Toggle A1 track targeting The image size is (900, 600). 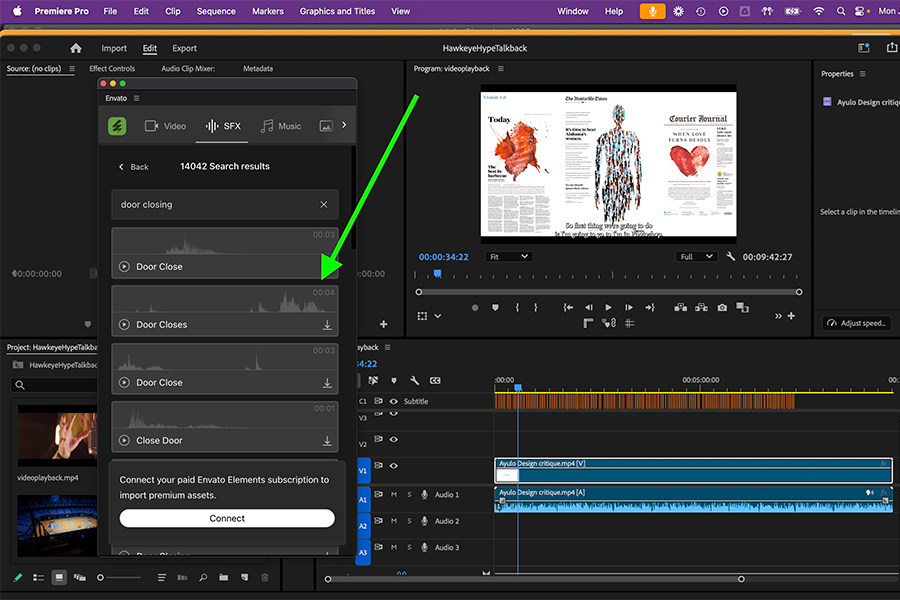pyautogui.click(x=363, y=500)
